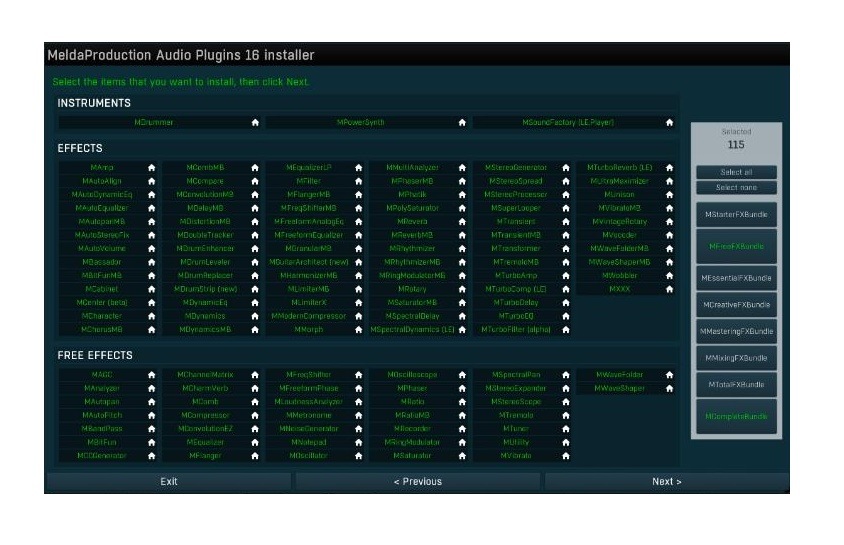Click the home icon beside MXXX
Image resolution: width=844 pixels, height=545 pixels.
pyautogui.click(x=669, y=289)
